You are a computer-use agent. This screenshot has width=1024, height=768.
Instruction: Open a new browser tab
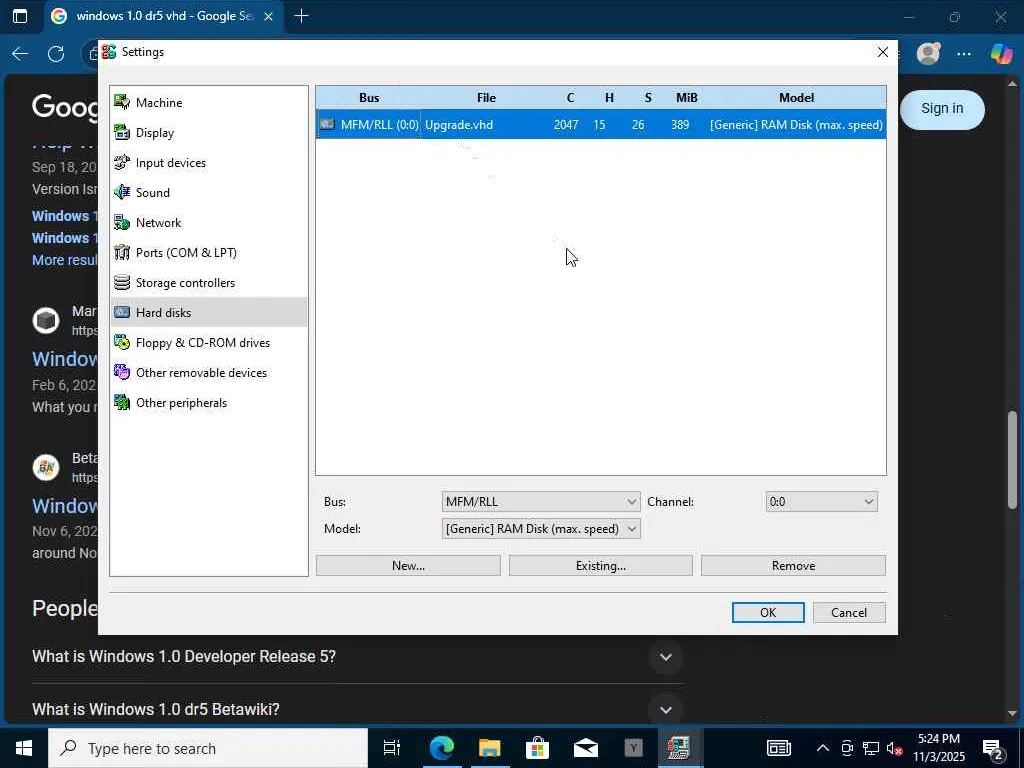tap(302, 16)
